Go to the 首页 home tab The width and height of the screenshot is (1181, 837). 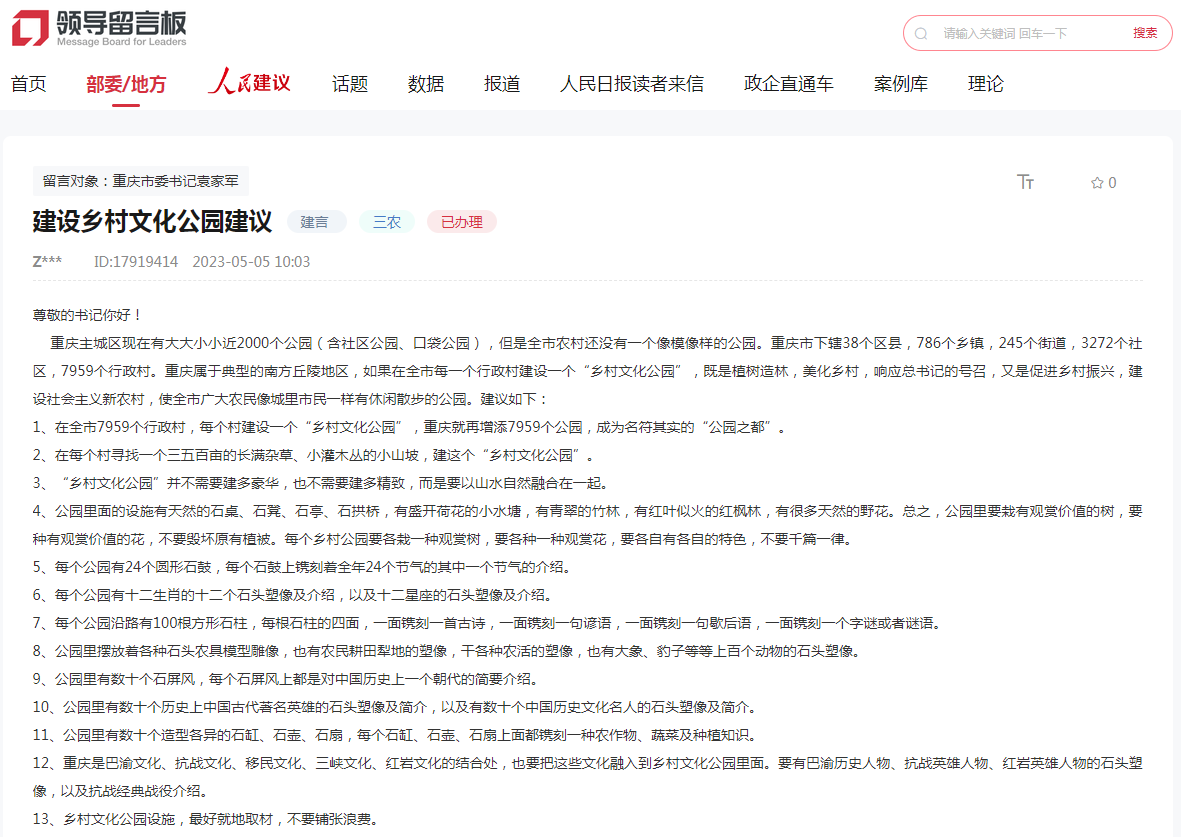pyautogui.click(x=29, y=84)
